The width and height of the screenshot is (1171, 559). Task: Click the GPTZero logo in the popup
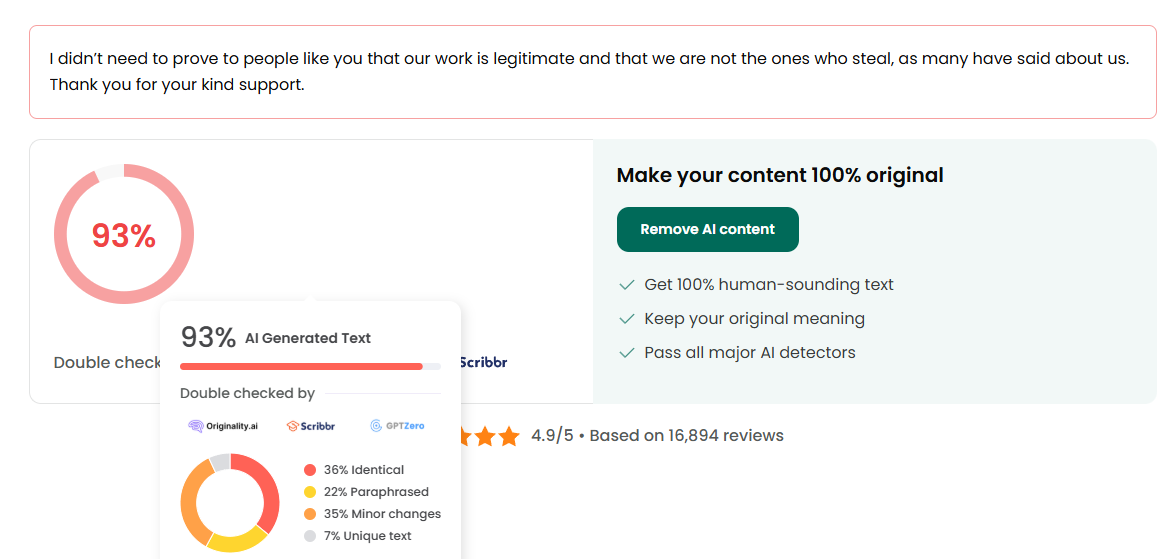coord(397,426)
